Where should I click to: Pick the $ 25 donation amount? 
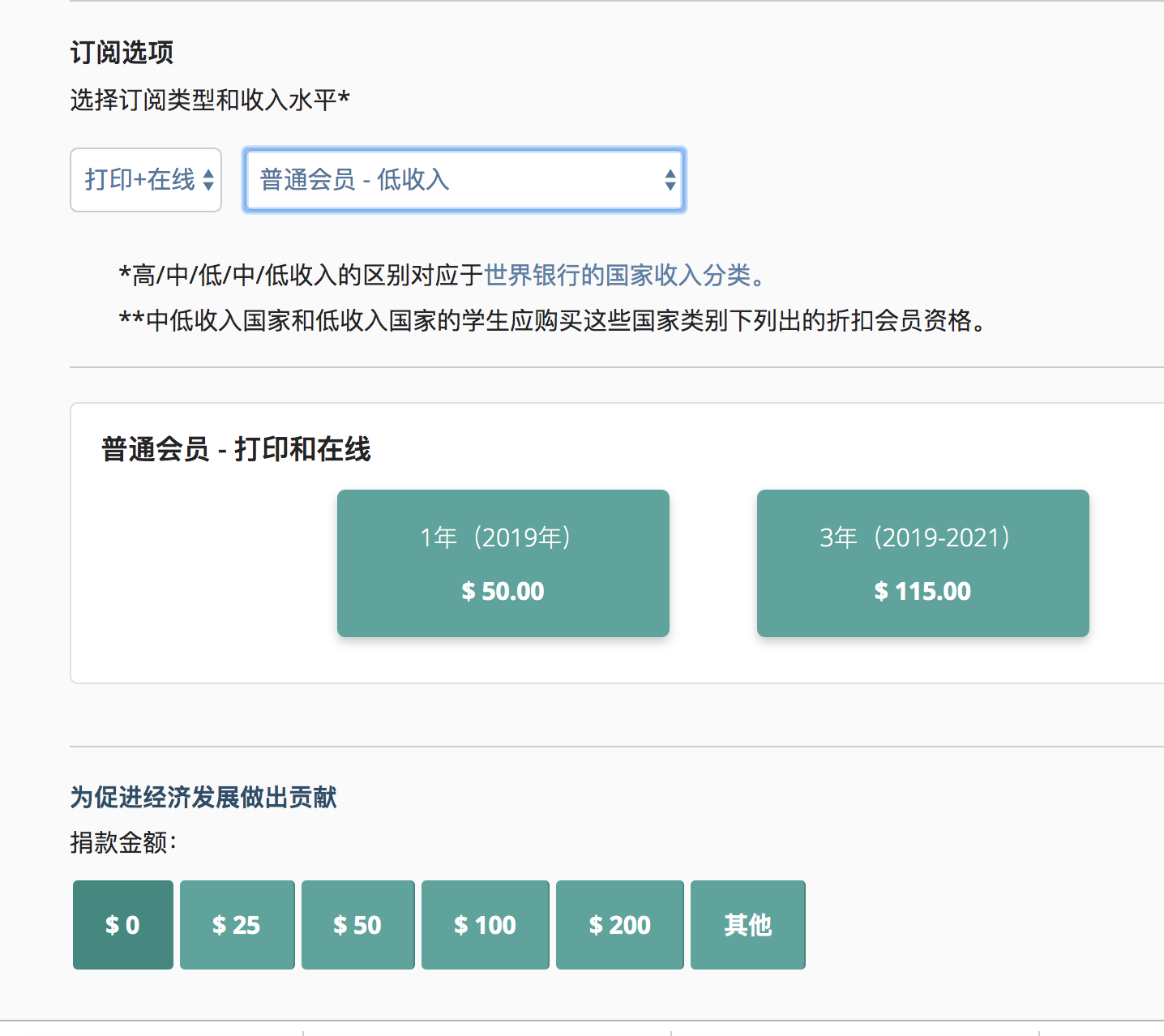click(237, 925)
